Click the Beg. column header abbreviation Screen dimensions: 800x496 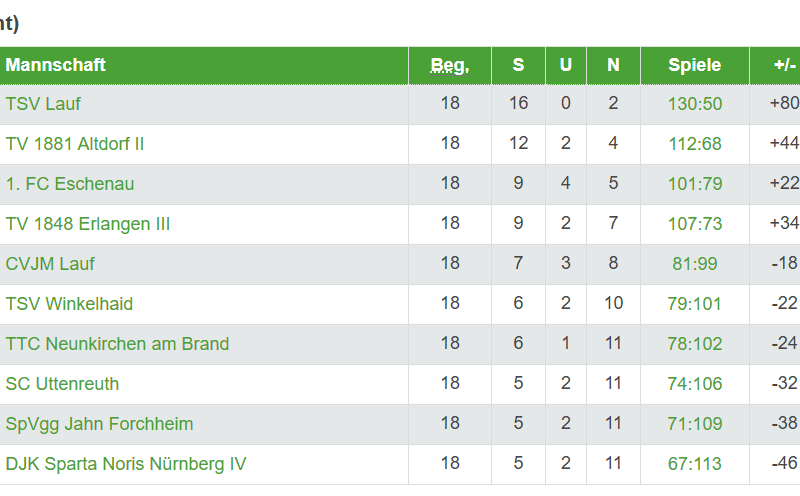450,65
